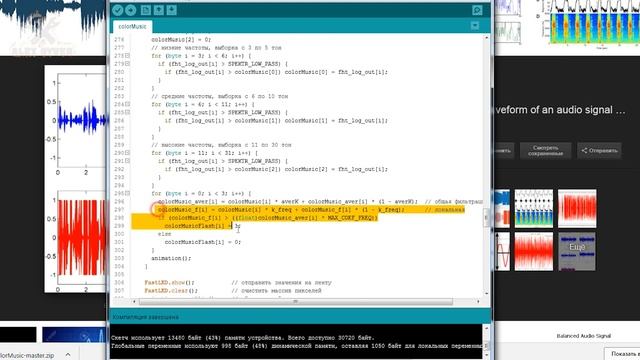Click browser 'Смотреть сохраненные' button

point(545,151)
